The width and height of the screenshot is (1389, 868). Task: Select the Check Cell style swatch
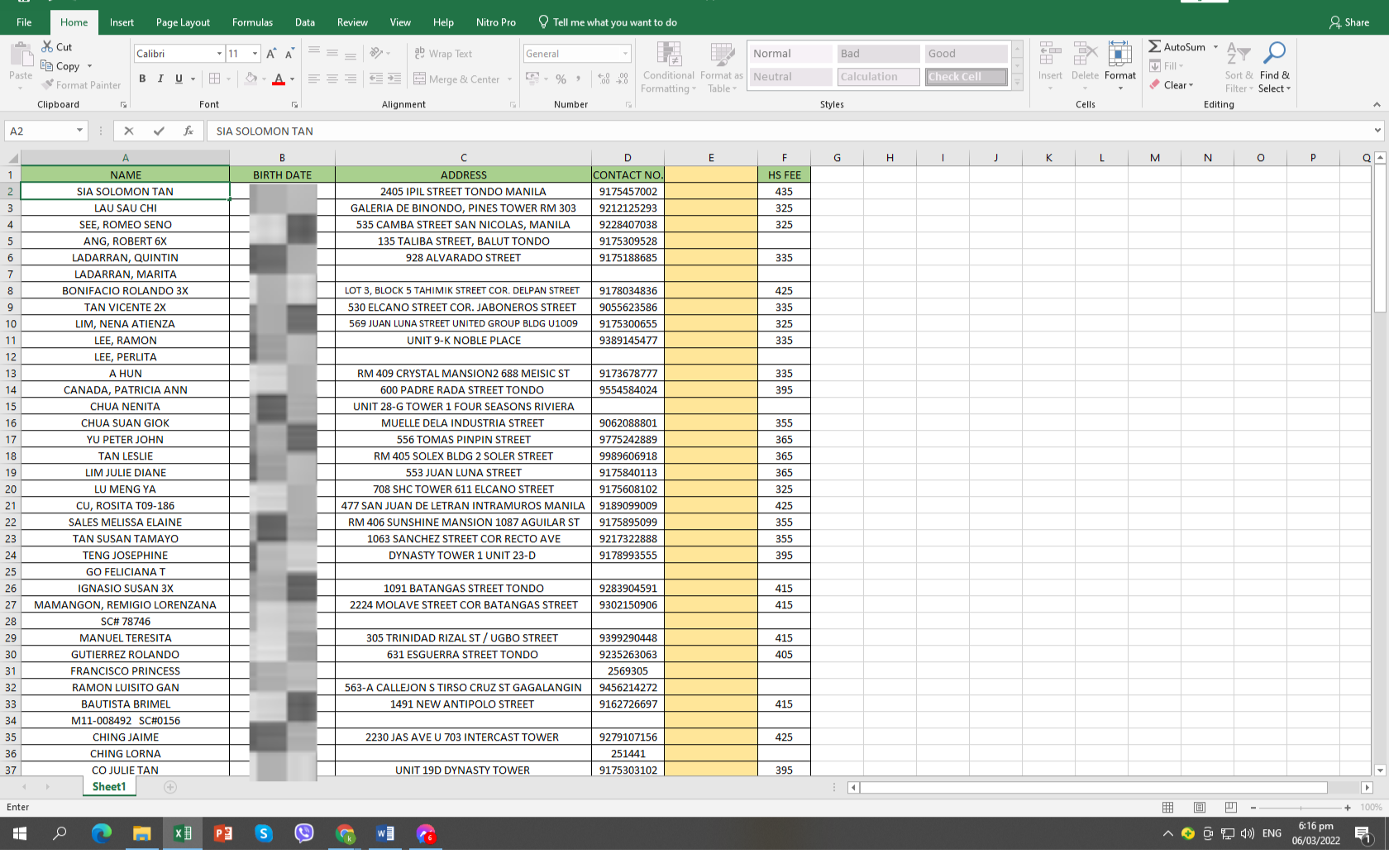click(966, 77)
